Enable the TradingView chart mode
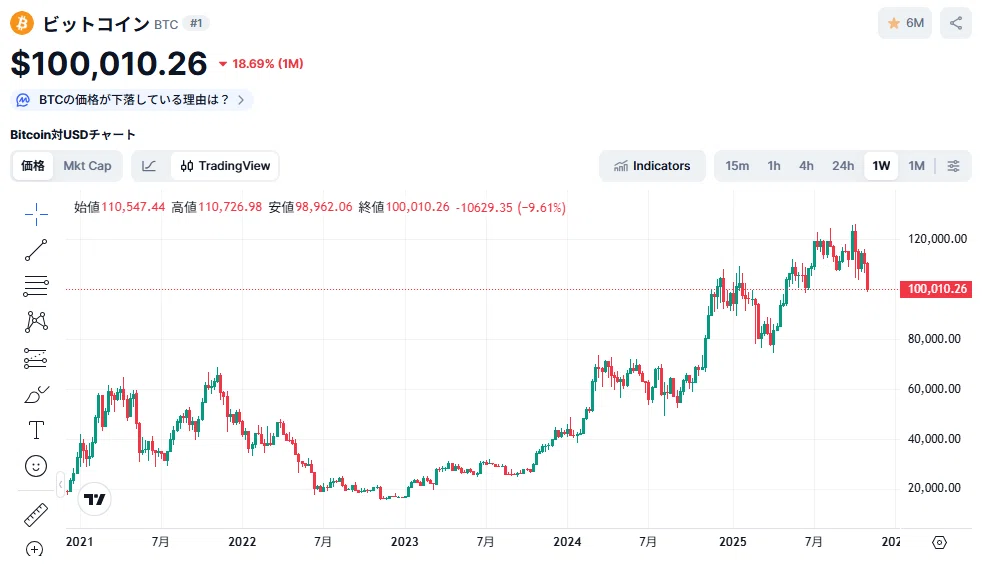 (x=225, y=166)
